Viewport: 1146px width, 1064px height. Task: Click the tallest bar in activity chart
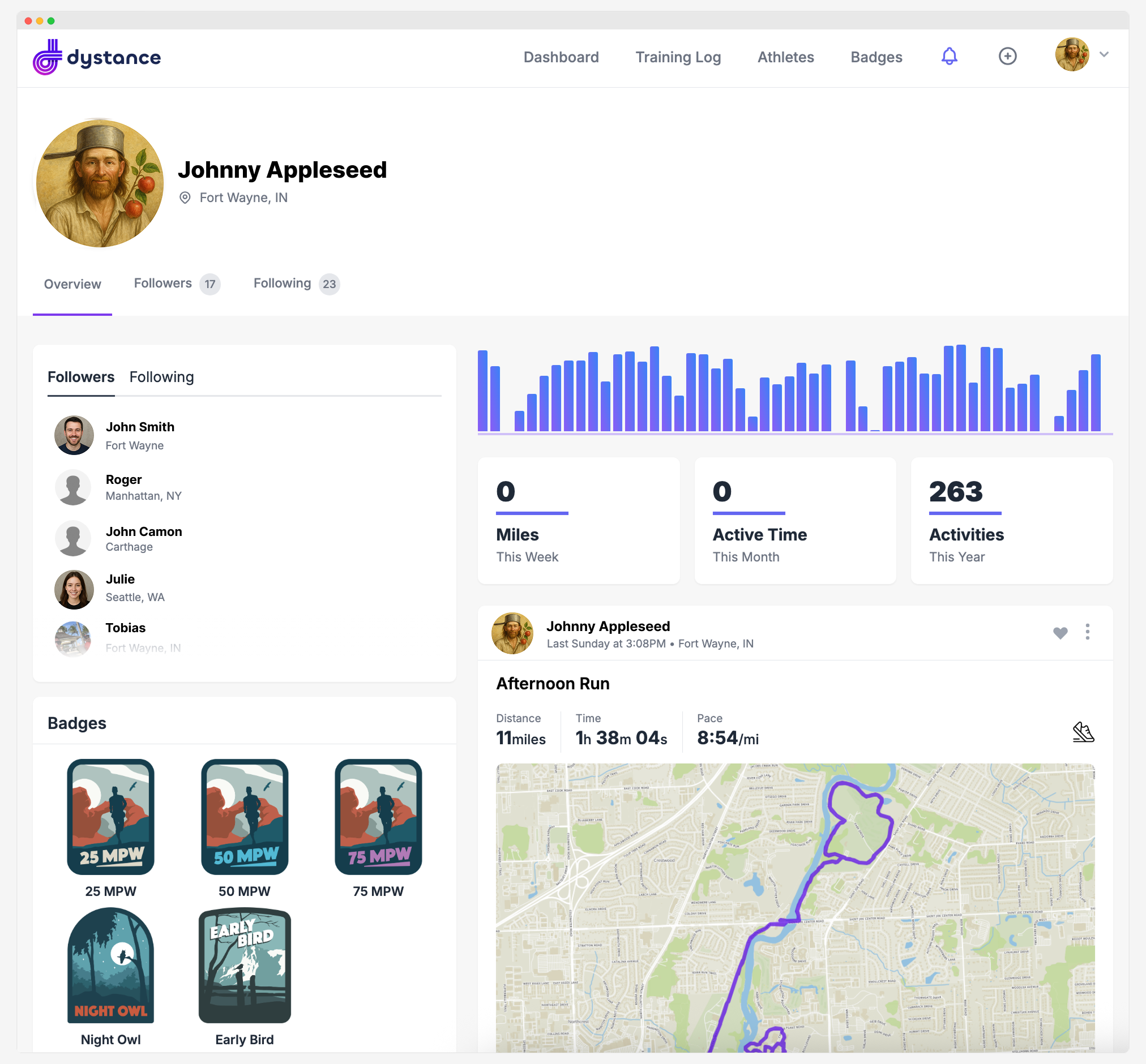pyautogui.click(x=960, y=388)
